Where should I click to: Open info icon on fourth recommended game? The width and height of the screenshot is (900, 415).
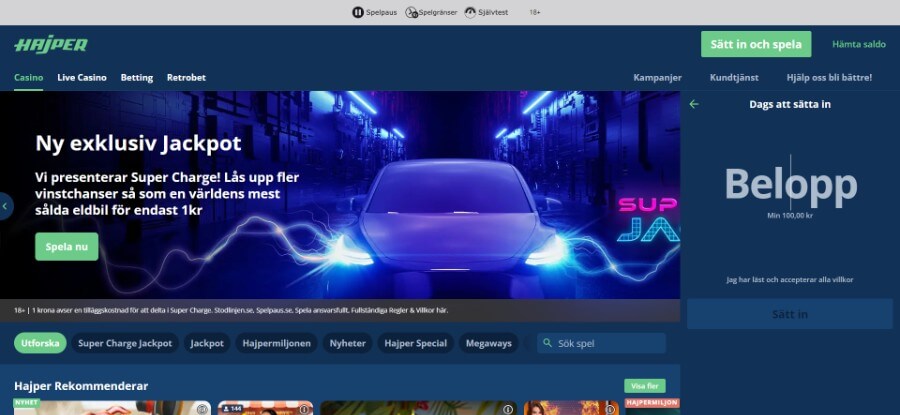(x=610, y=409)
